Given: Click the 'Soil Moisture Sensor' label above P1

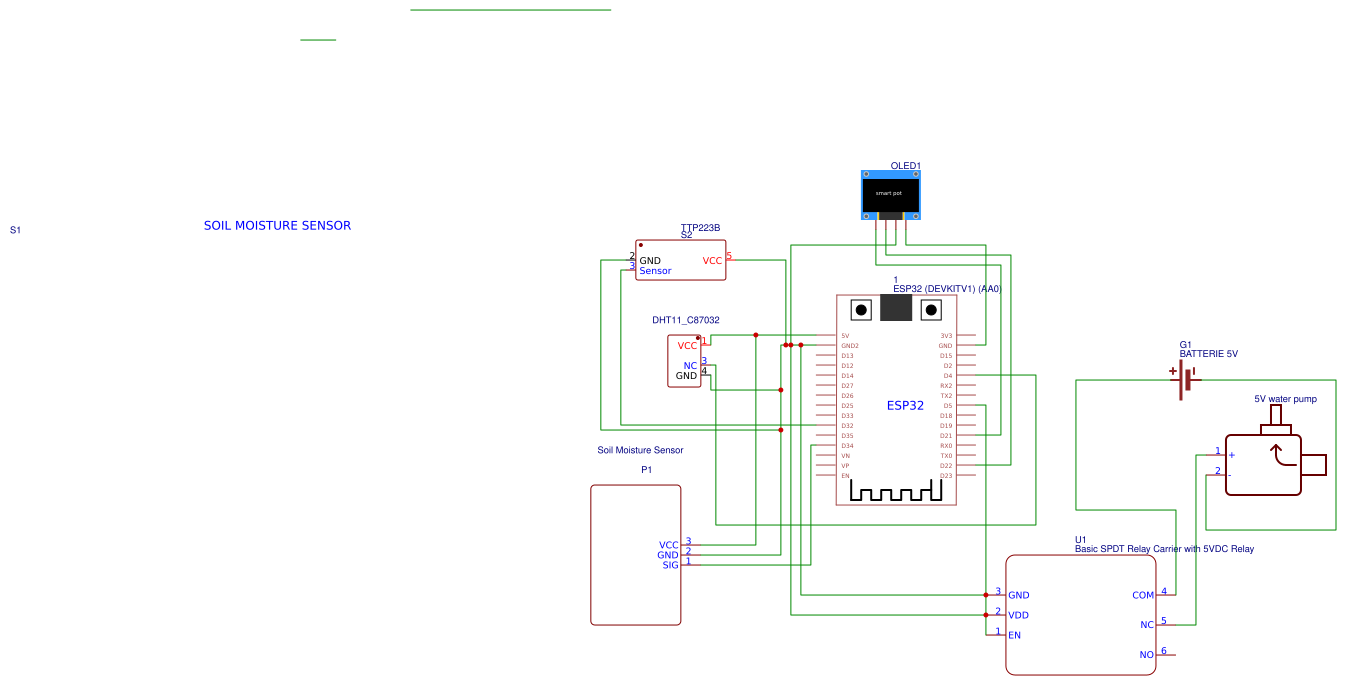Looking at the screenshot, I should pos(640,450).
